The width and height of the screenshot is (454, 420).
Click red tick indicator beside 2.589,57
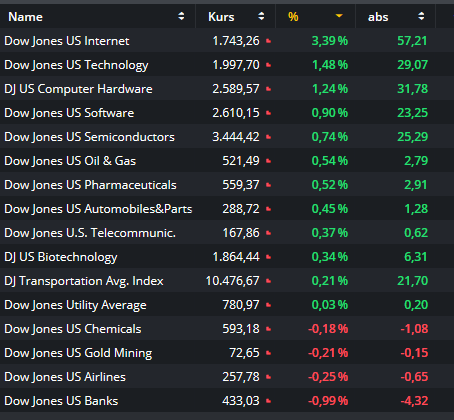point(268,89)
